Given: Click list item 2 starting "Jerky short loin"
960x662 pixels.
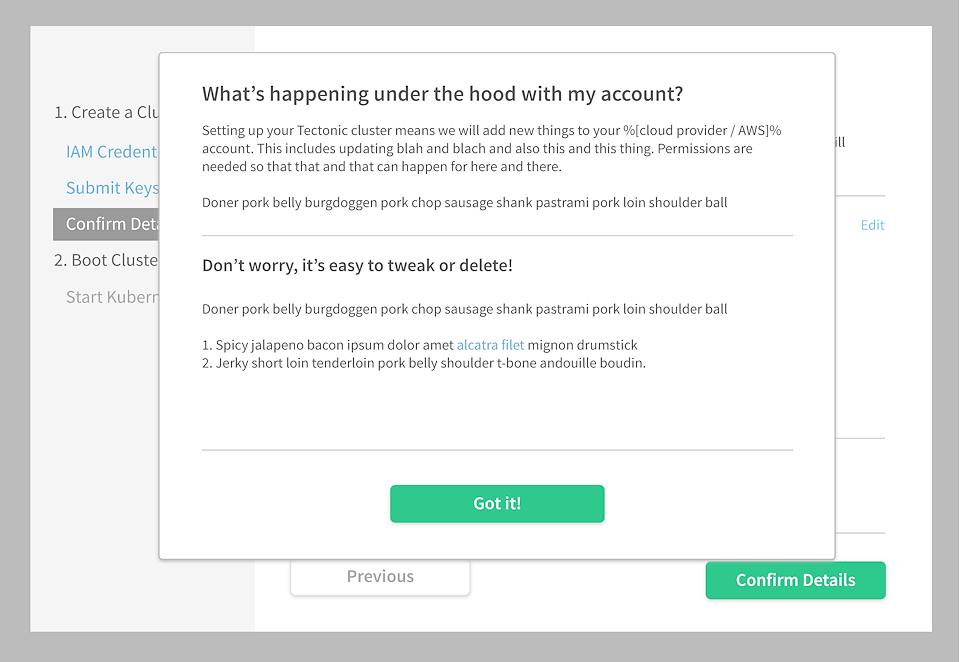Looking at the screenshot, I should pos(424,363).
